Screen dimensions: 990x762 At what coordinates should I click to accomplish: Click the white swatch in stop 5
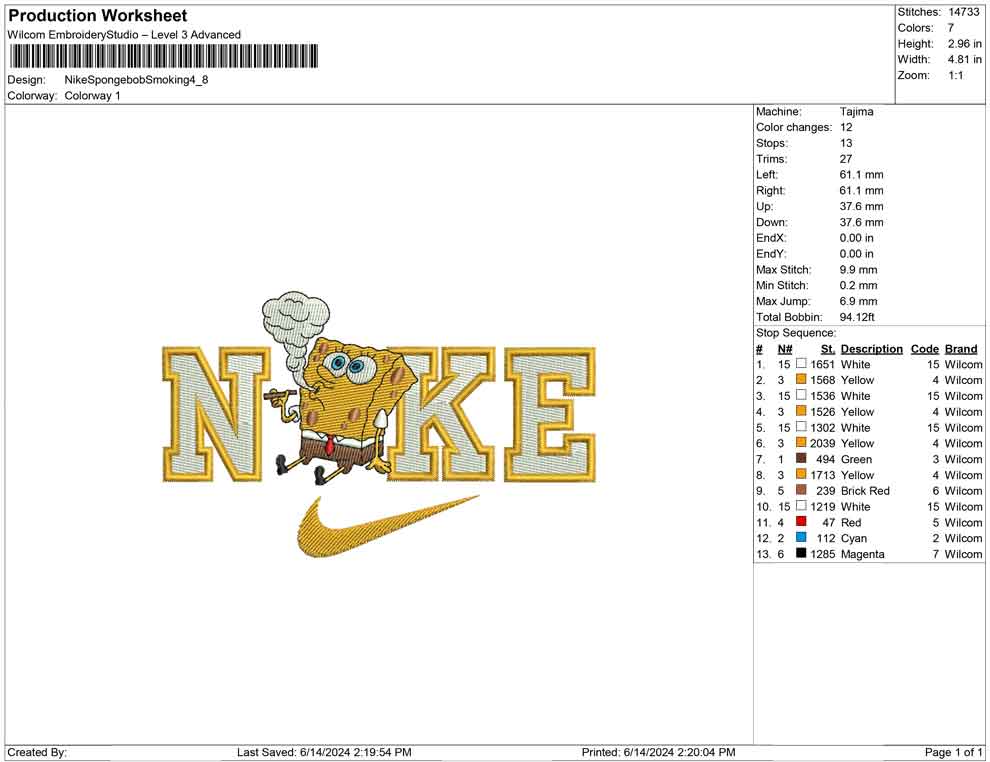(x=801, y=427)
